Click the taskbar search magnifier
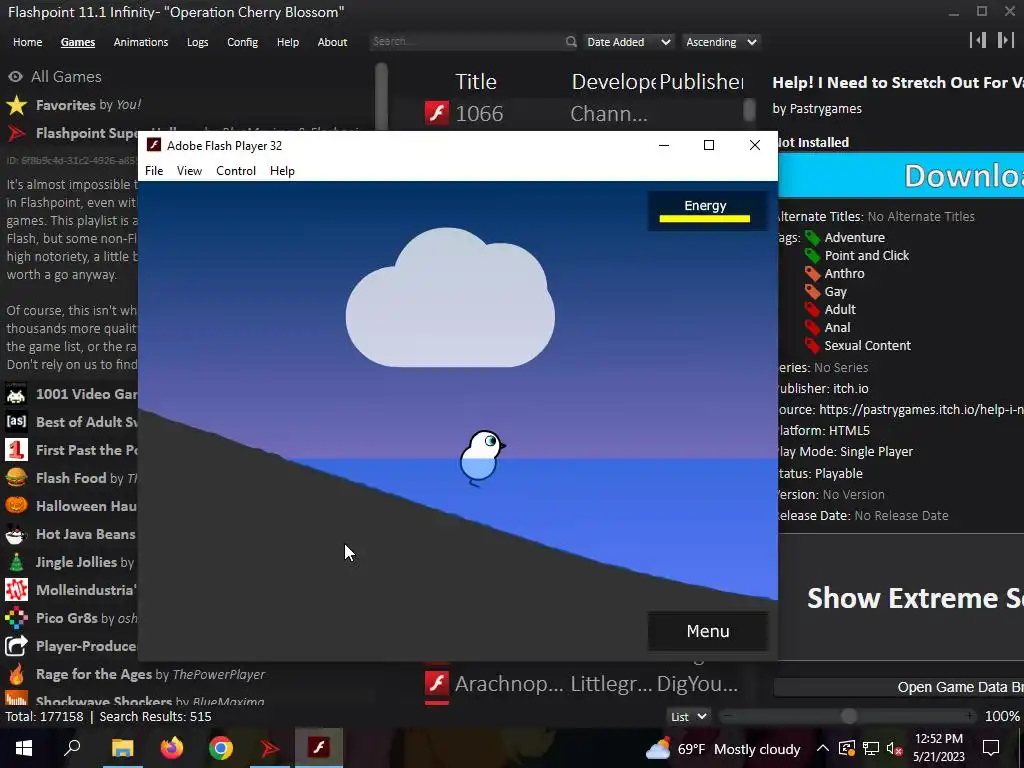 tap(72, 748)
